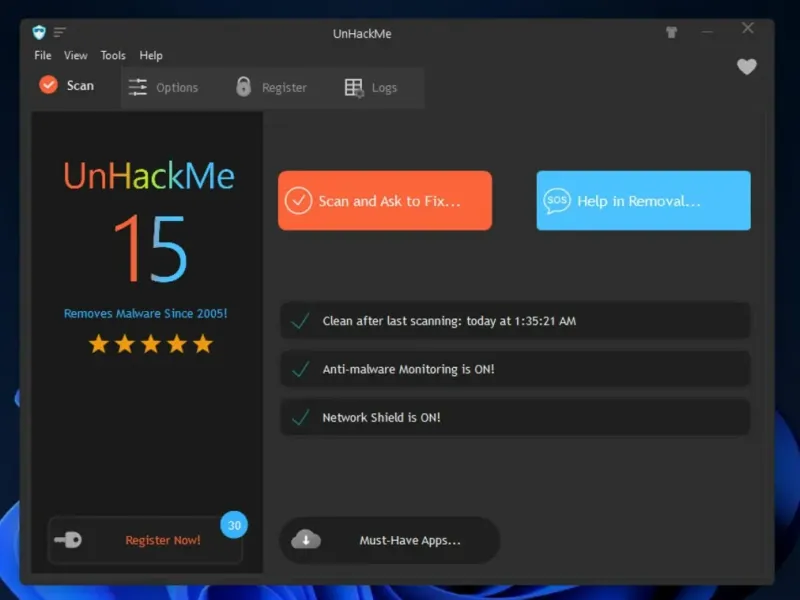The height and width of the screenshot is (600, 800).
Task: Click the t-shirt skin icon
Action: coord(671,33)
